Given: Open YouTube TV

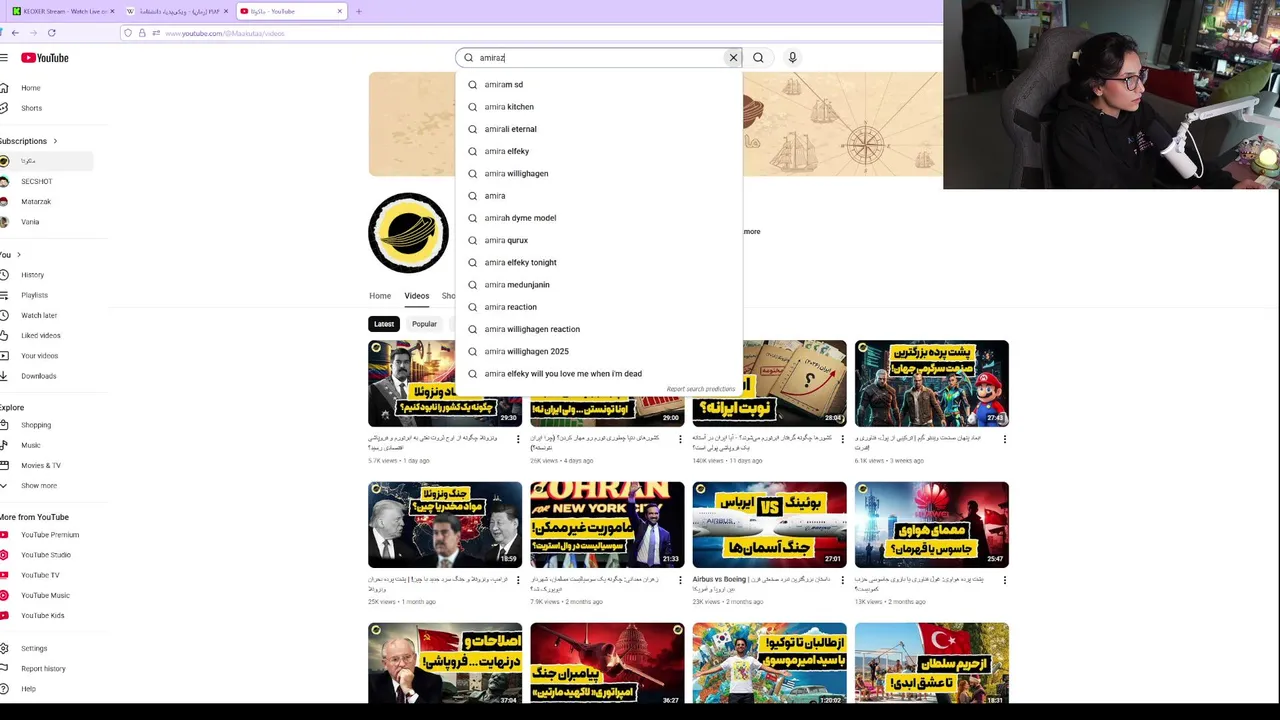Looking at the screenshot, I should click(40, 575).
